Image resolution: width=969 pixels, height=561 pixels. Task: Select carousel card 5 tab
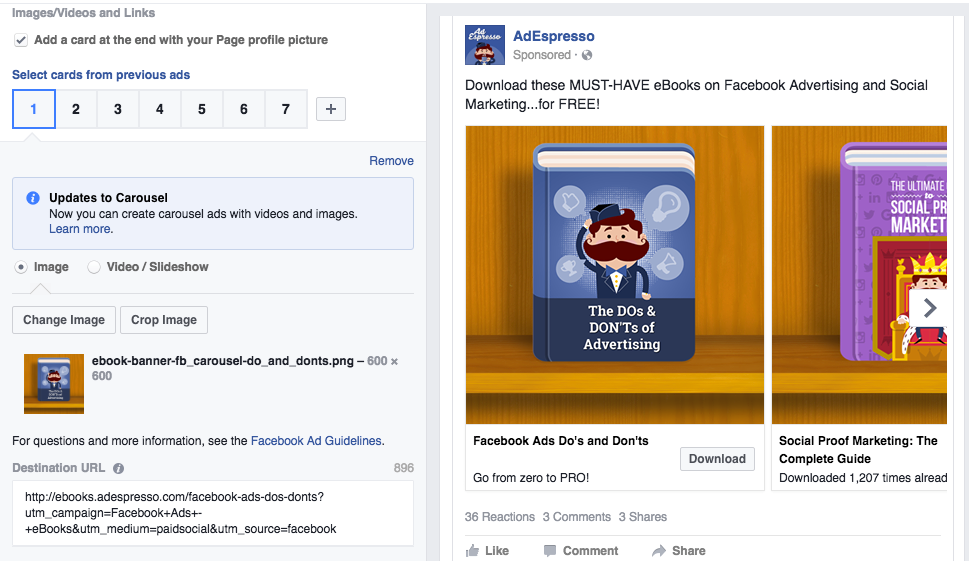tap(202, 109)
